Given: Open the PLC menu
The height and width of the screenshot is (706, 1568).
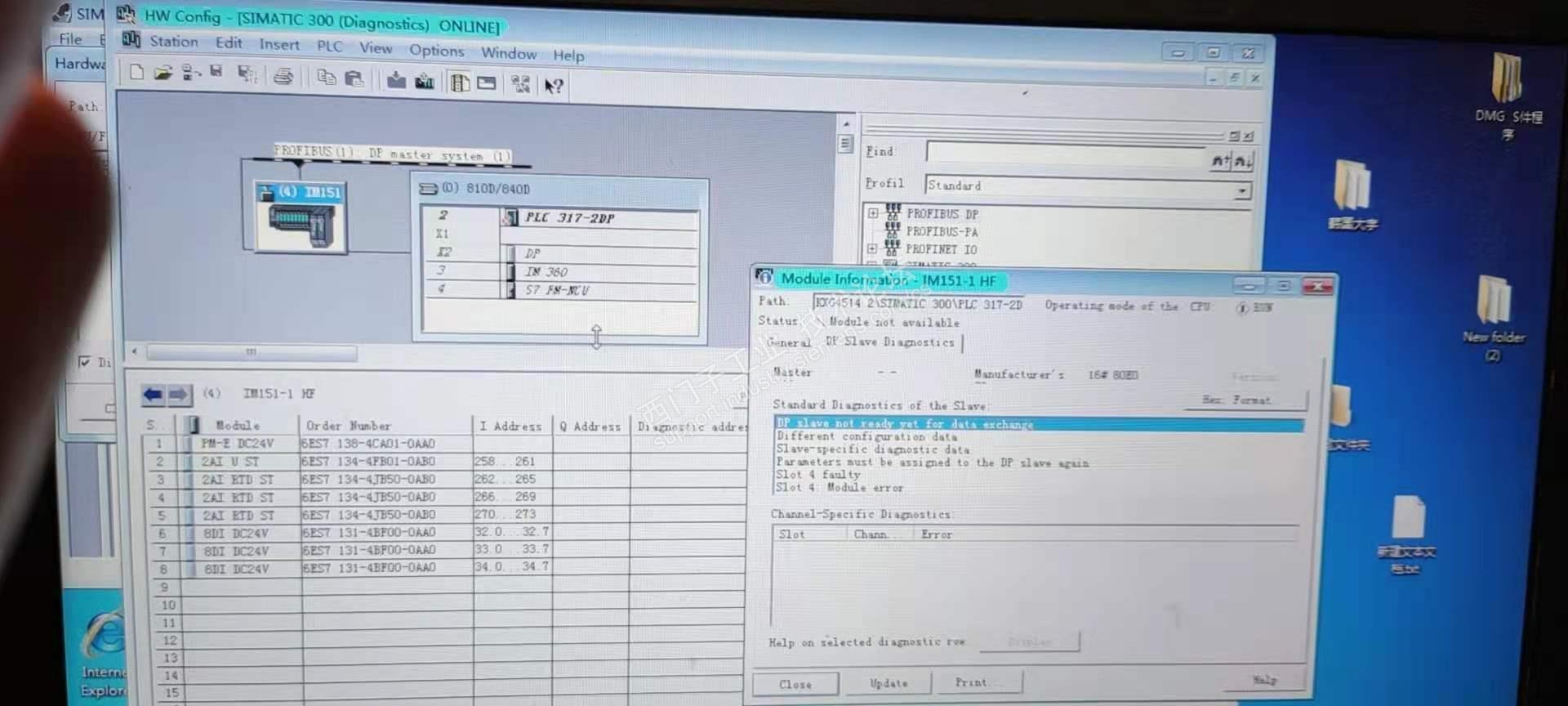Looking at the screenshot, I should pyautogui.click(x=330, y=46).
